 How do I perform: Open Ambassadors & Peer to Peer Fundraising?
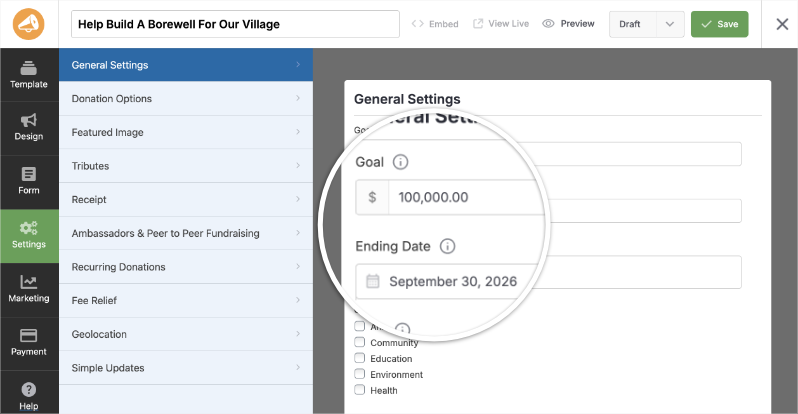pos(186,233)
